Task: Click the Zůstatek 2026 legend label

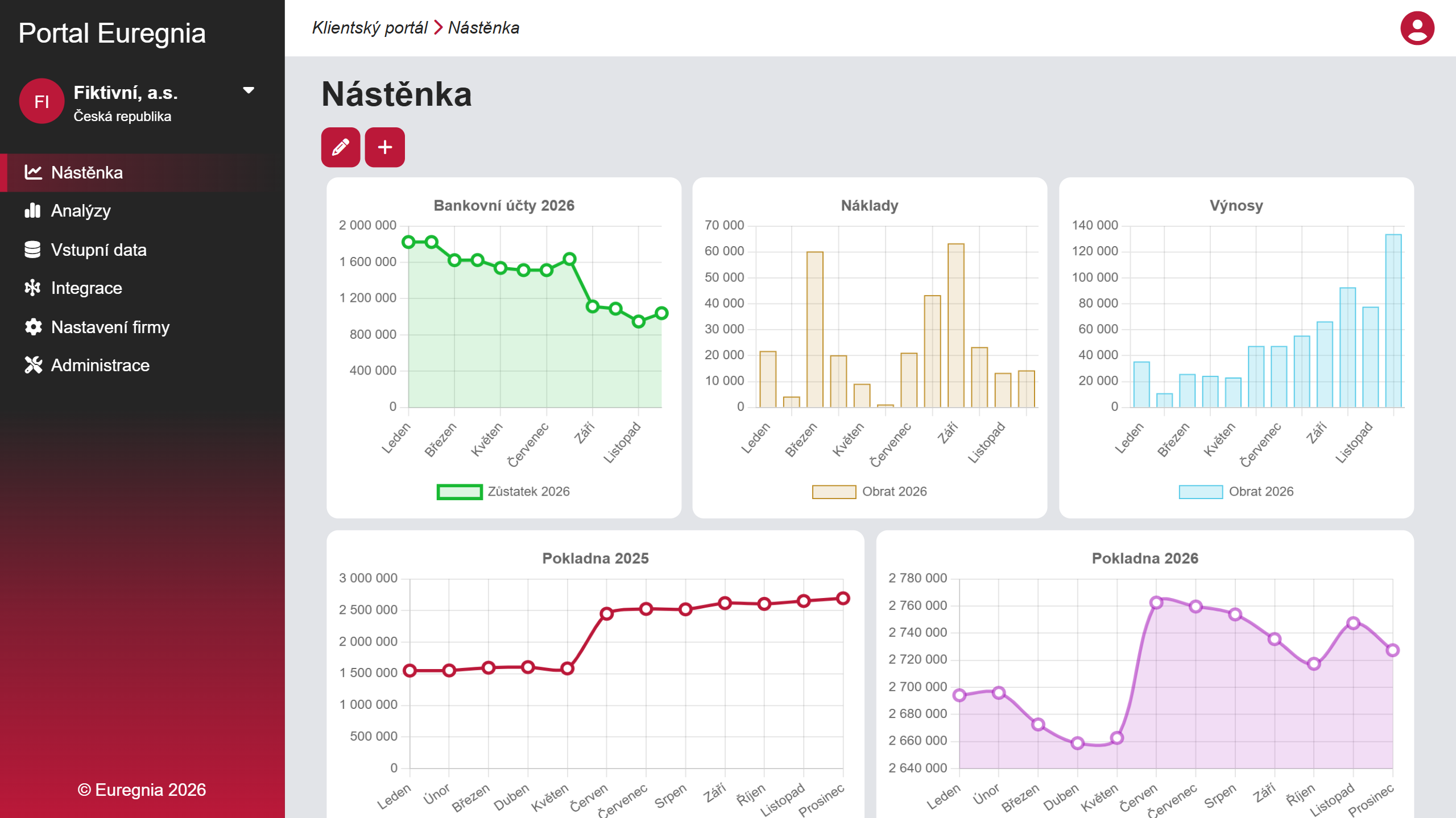Action: click(528, 492)
